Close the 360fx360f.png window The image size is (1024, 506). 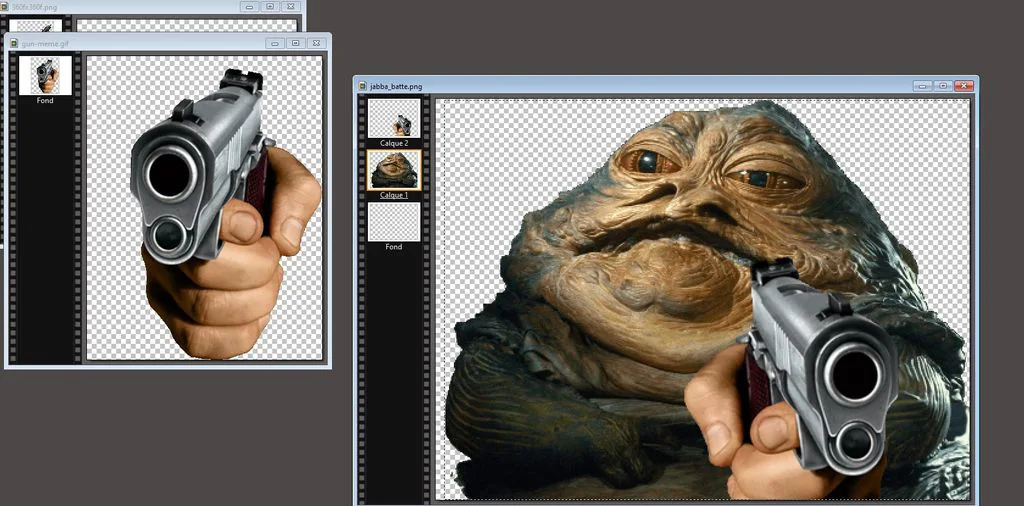click(291, 6)
